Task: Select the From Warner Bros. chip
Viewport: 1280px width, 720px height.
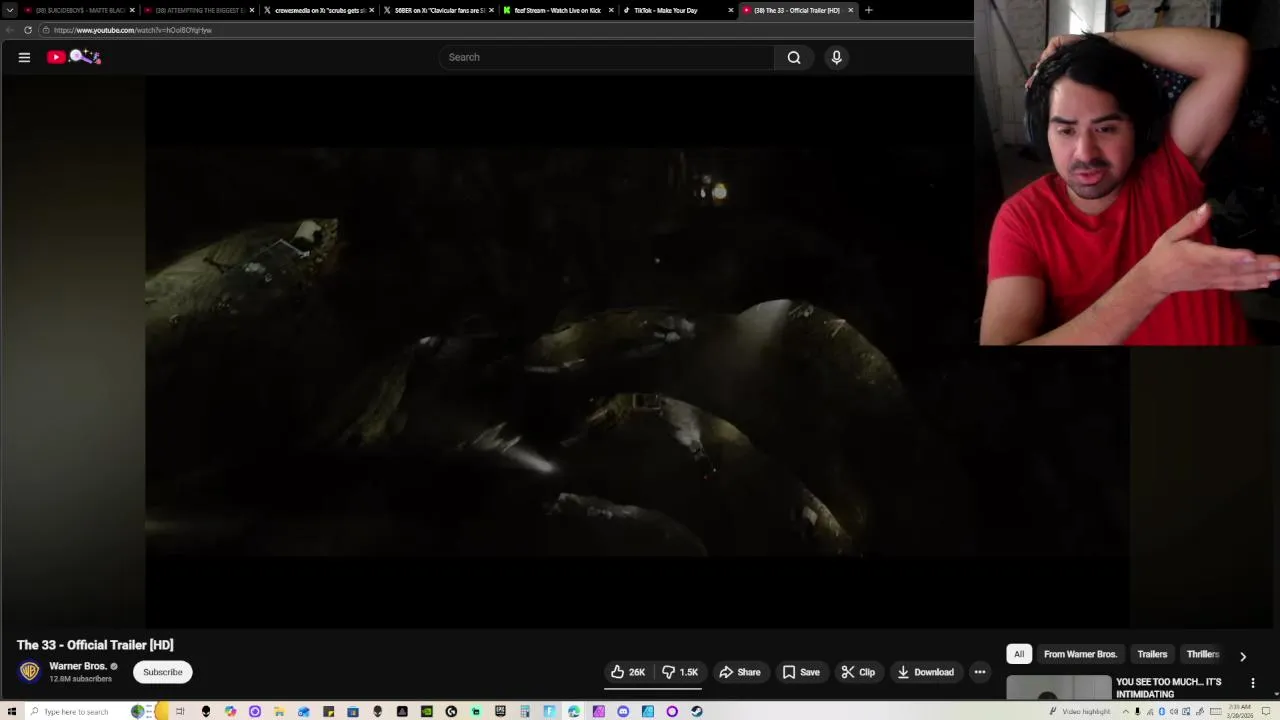Action: click(1080, 654)
